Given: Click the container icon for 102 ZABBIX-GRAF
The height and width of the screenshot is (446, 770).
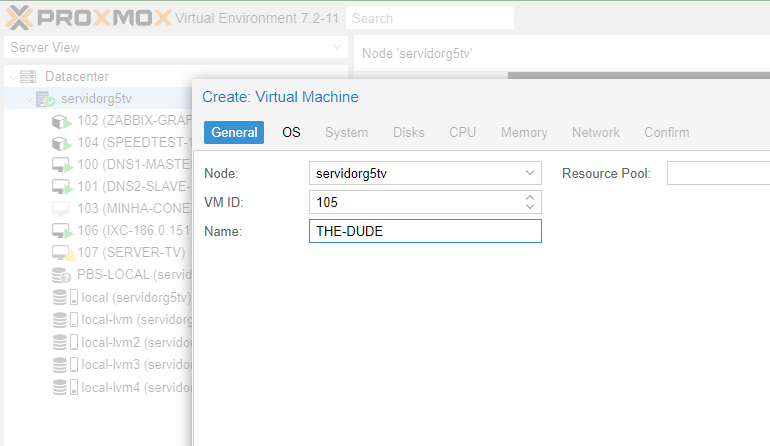Looking at the screenshot, I should (x=62, y=121).
